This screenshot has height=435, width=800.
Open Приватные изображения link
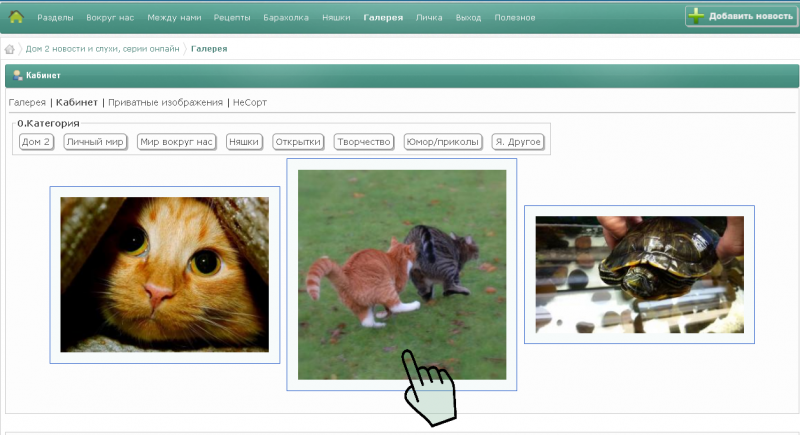click(165, 103)
